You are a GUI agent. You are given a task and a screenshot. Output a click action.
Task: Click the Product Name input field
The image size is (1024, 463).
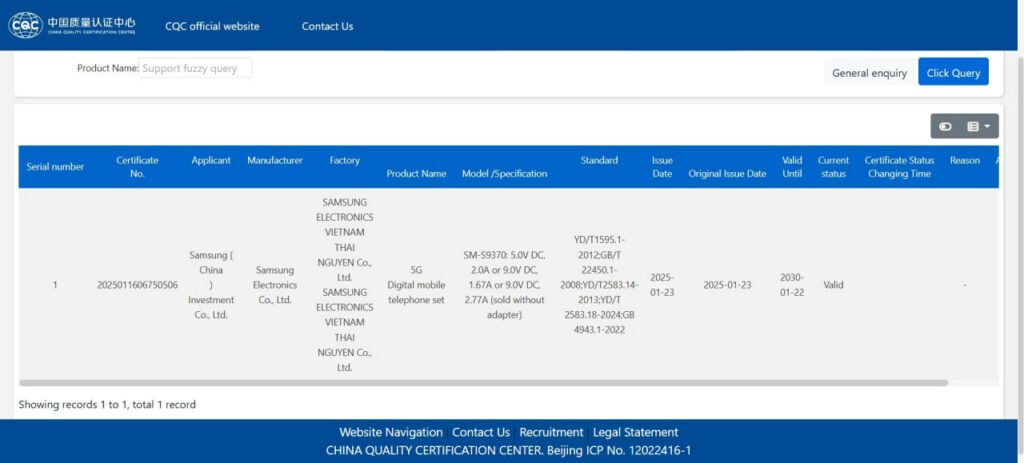[195, 68]
